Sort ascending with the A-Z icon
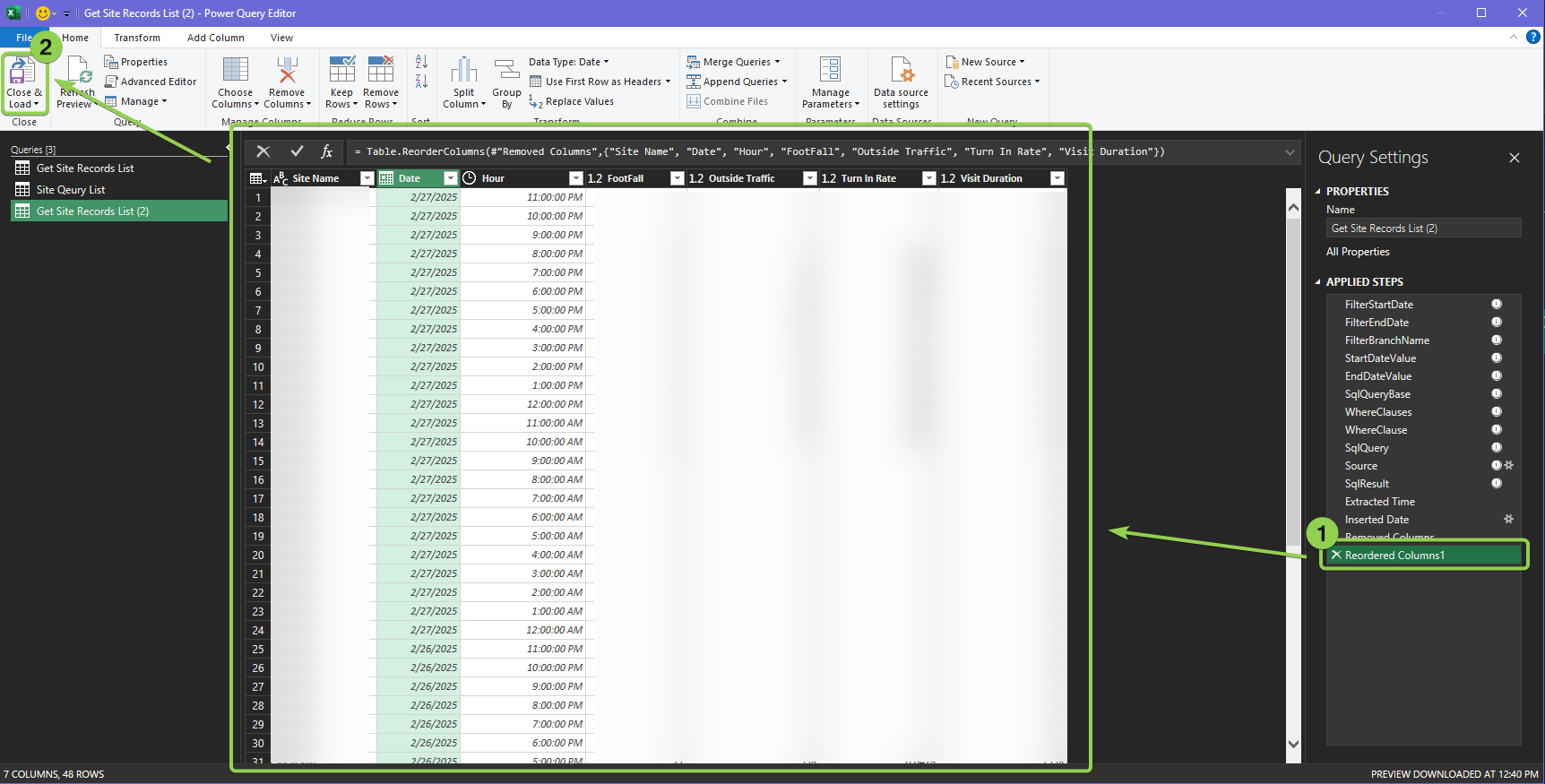The height and width of the screenshot is (784, 1545). coord(421,62)
